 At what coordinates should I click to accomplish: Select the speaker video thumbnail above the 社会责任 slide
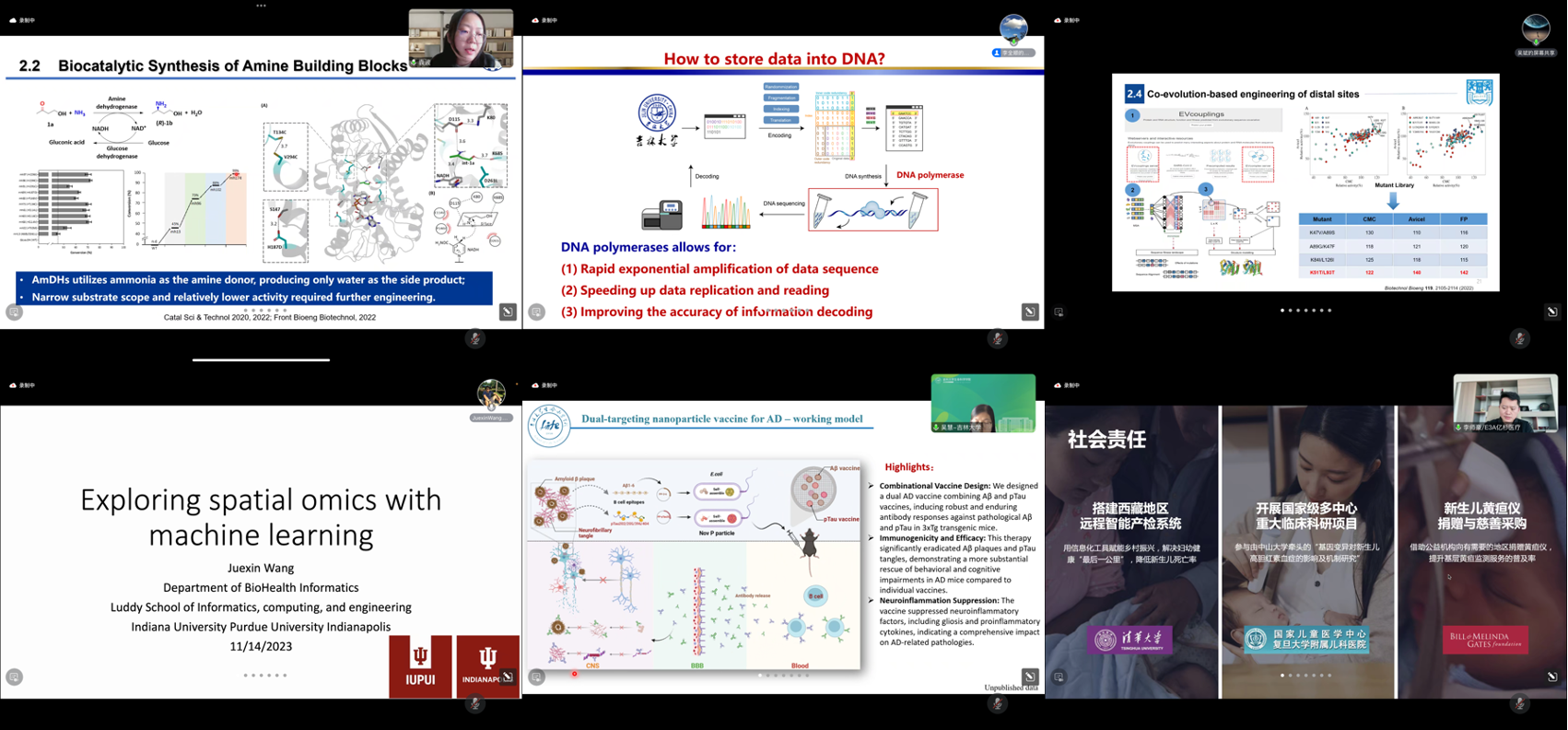pyautogui.click(x=1504, y=403)
